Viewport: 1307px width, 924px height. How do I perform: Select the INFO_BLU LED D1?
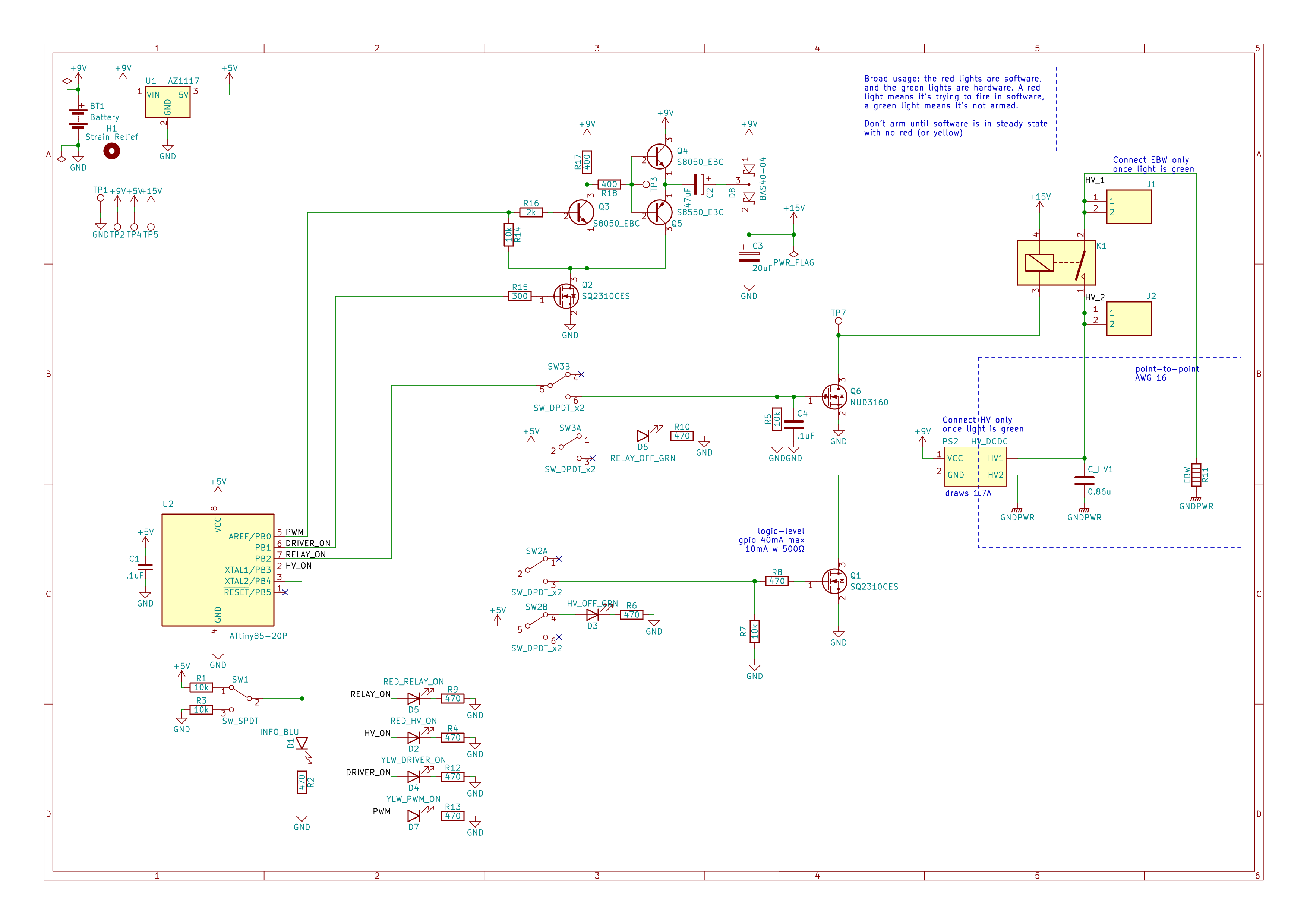point(302,743)
